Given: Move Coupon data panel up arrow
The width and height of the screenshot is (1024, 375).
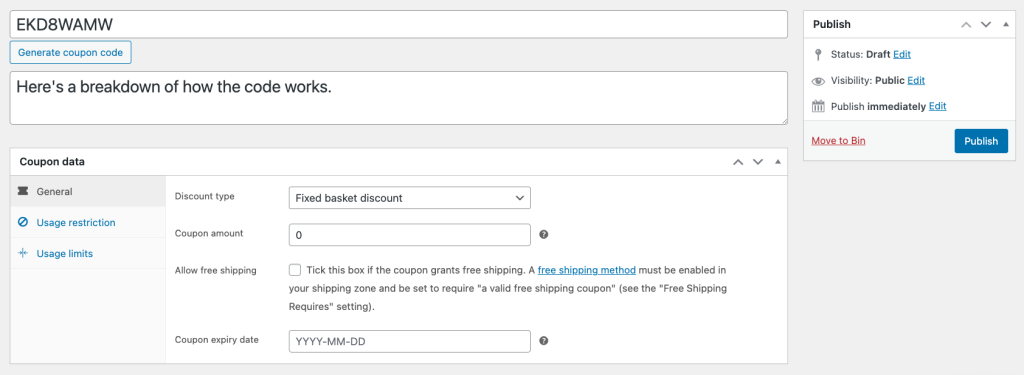Looking at the screenshot, I should pyautogui.click(x=738, y=162).
